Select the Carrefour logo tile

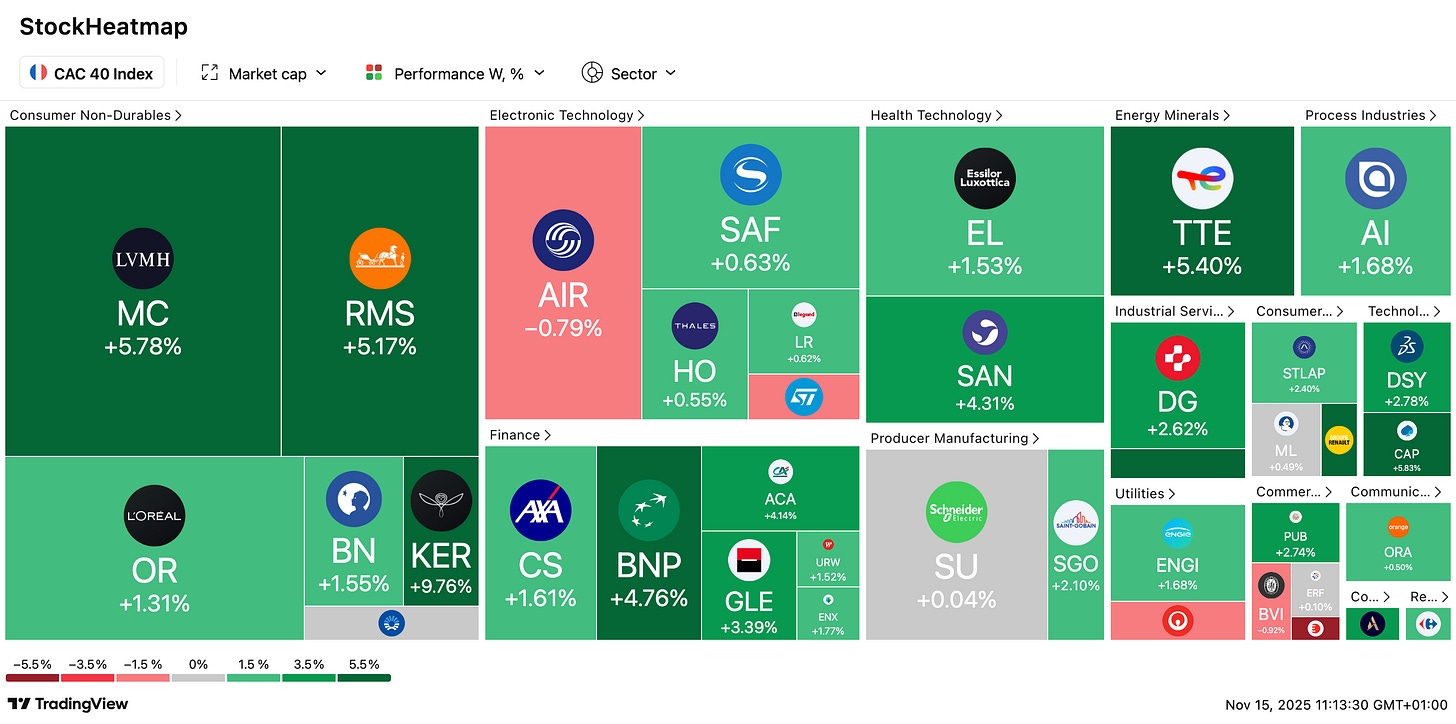[1429, 625]
